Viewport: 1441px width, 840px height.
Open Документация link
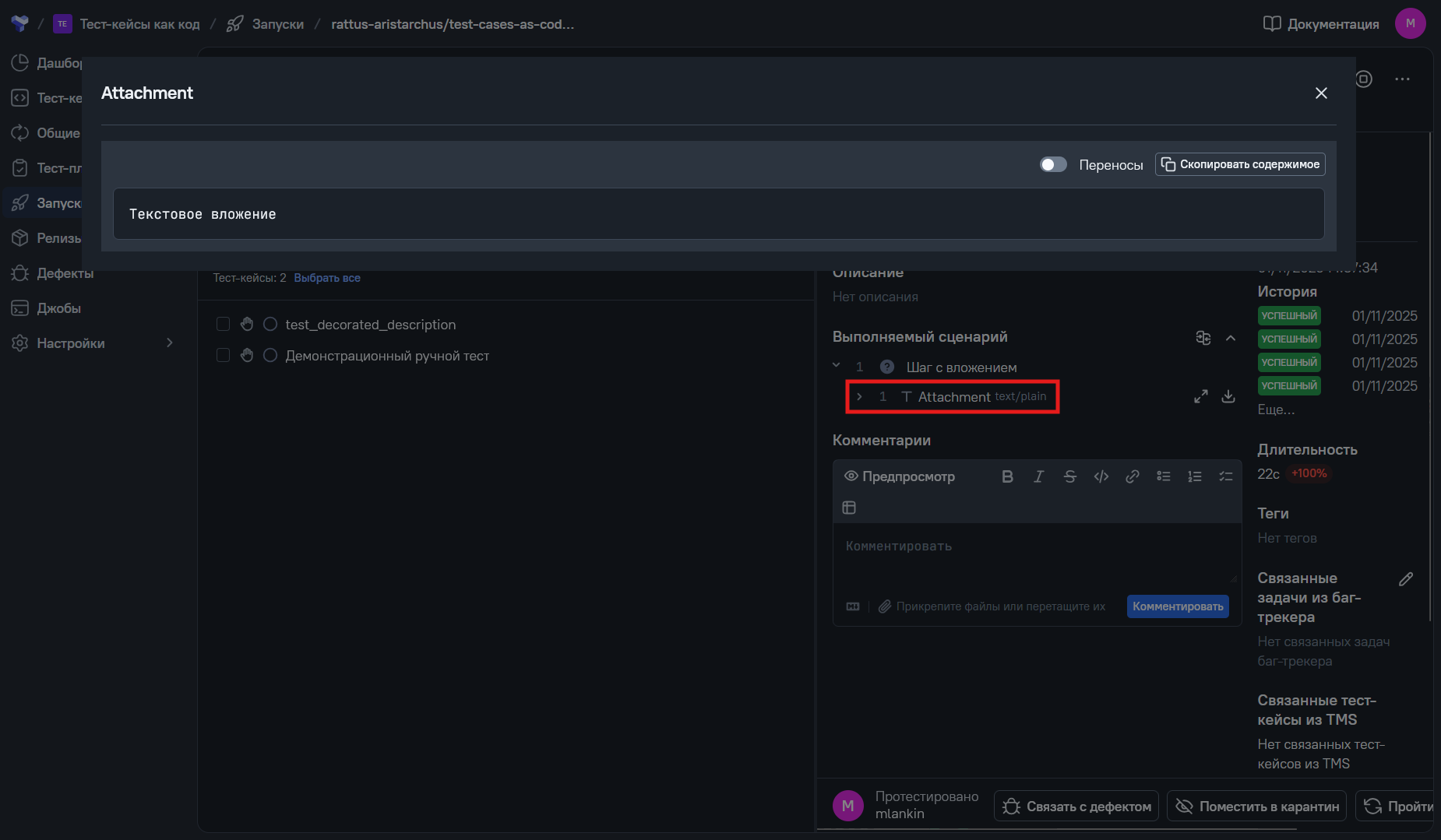pos(1321,24)
